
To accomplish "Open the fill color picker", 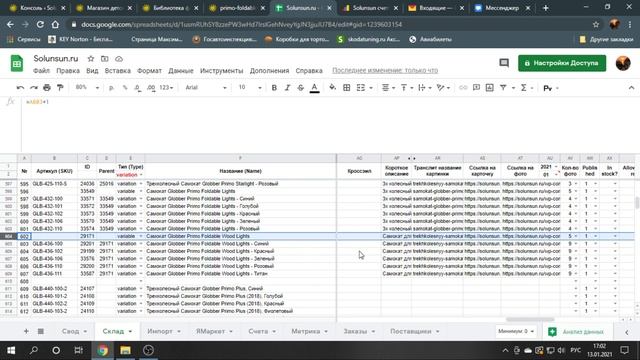I will point(333,88).
